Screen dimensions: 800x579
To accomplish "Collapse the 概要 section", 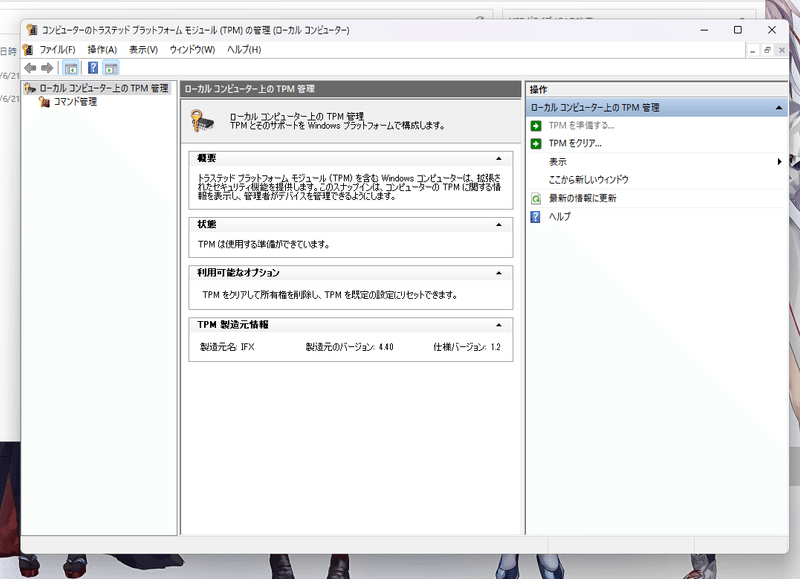I will [x=499, y=157].
